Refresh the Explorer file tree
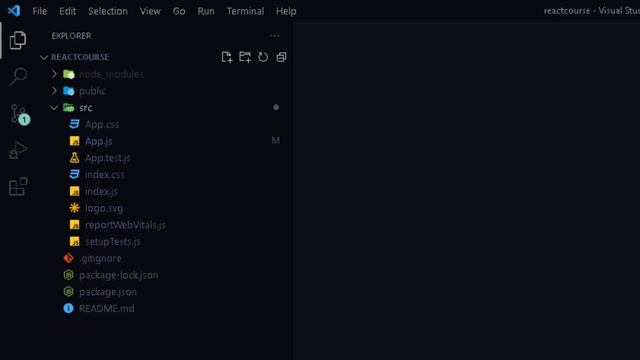 point(263,57)
